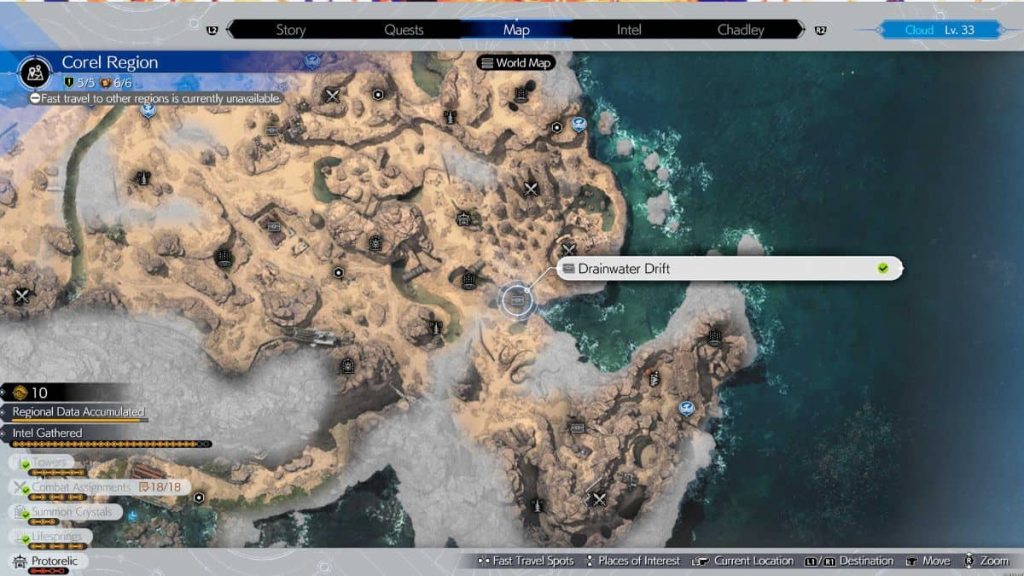Select the circled Drainwater Drift map marker
The image size is (1024, 576).
coord(517,300)
